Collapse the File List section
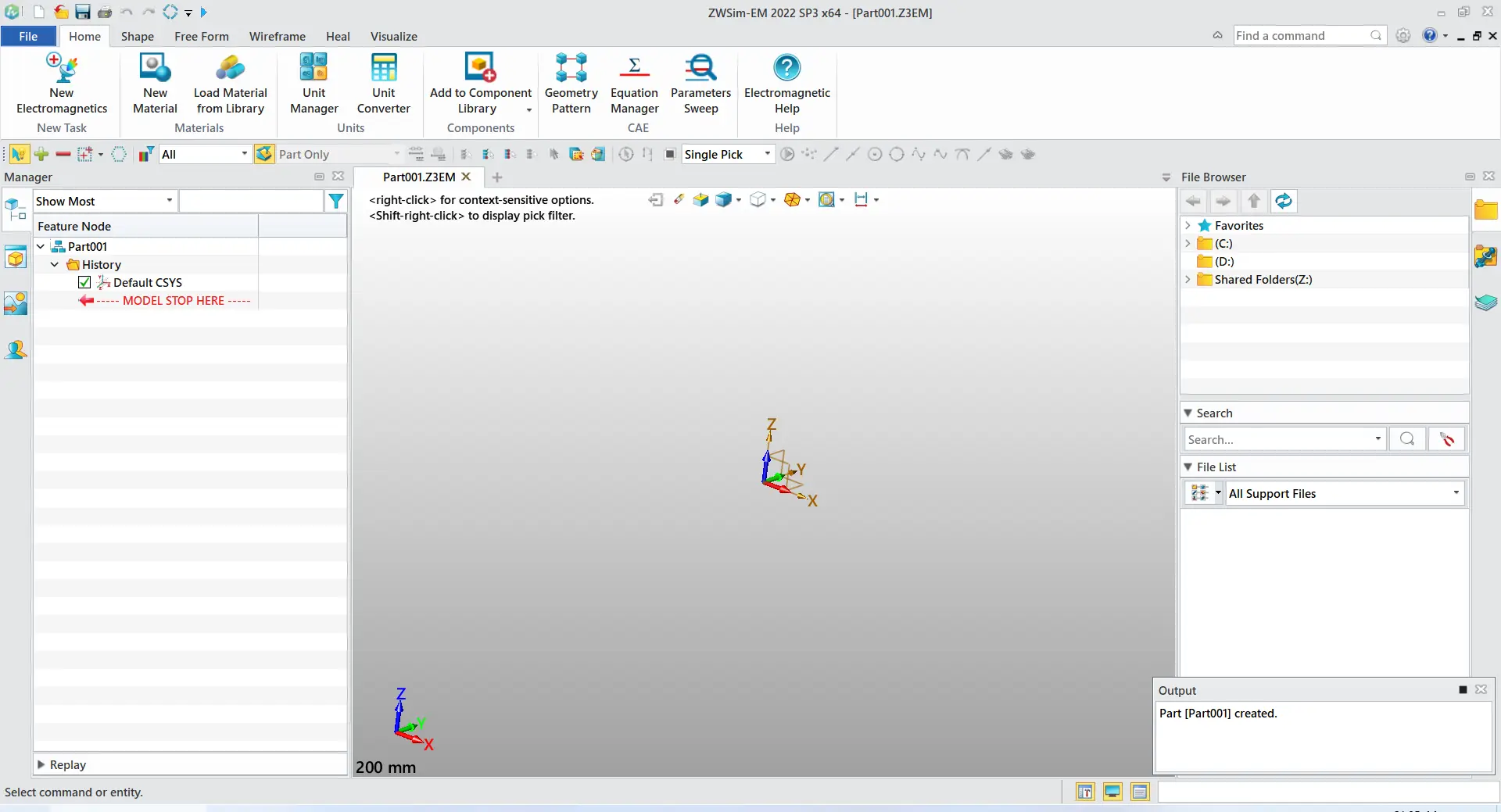Viewport: 1501px width, 812px height. [x=1188, y=467]
